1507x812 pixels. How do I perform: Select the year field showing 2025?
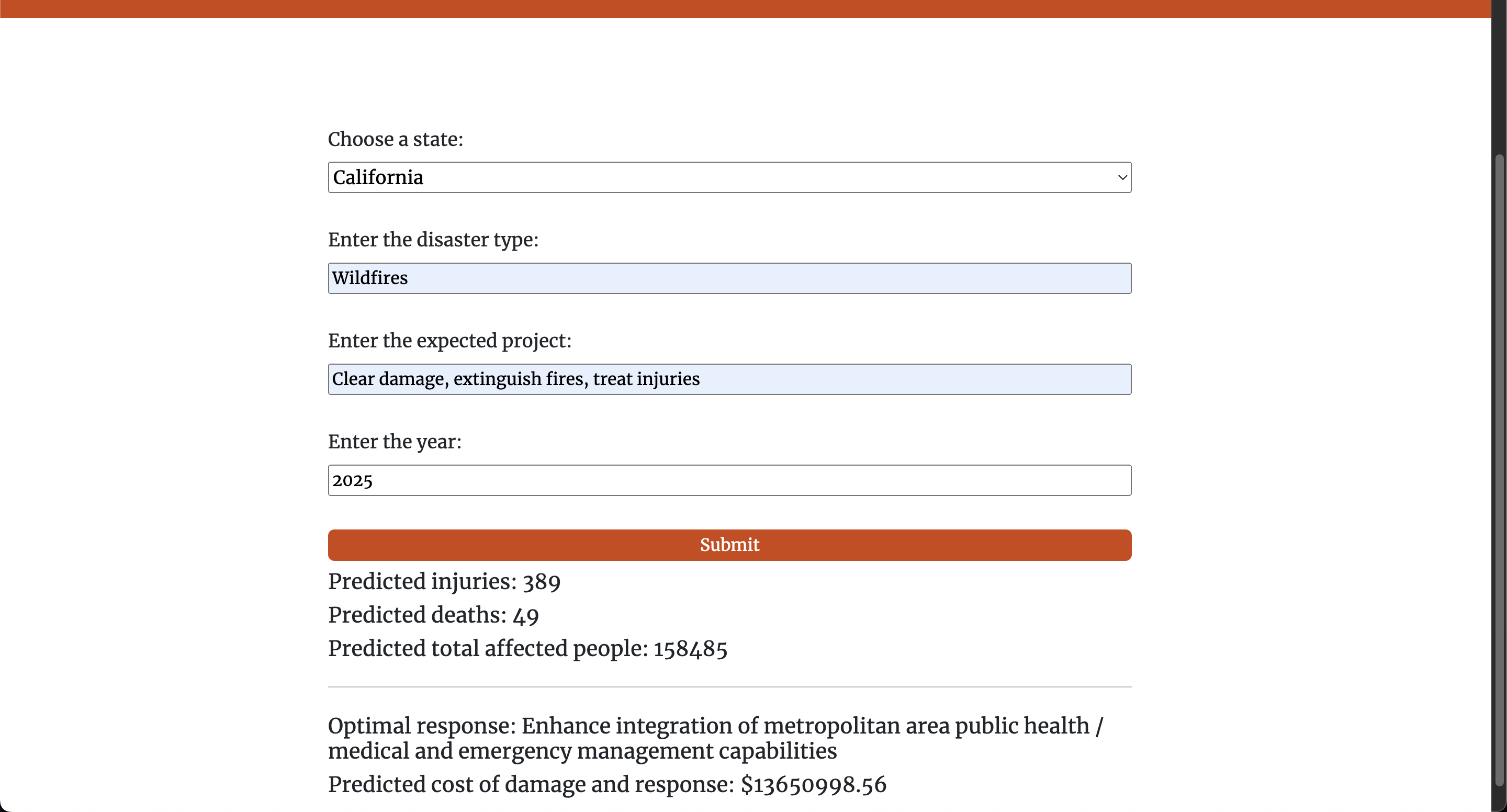click(729, 480)
